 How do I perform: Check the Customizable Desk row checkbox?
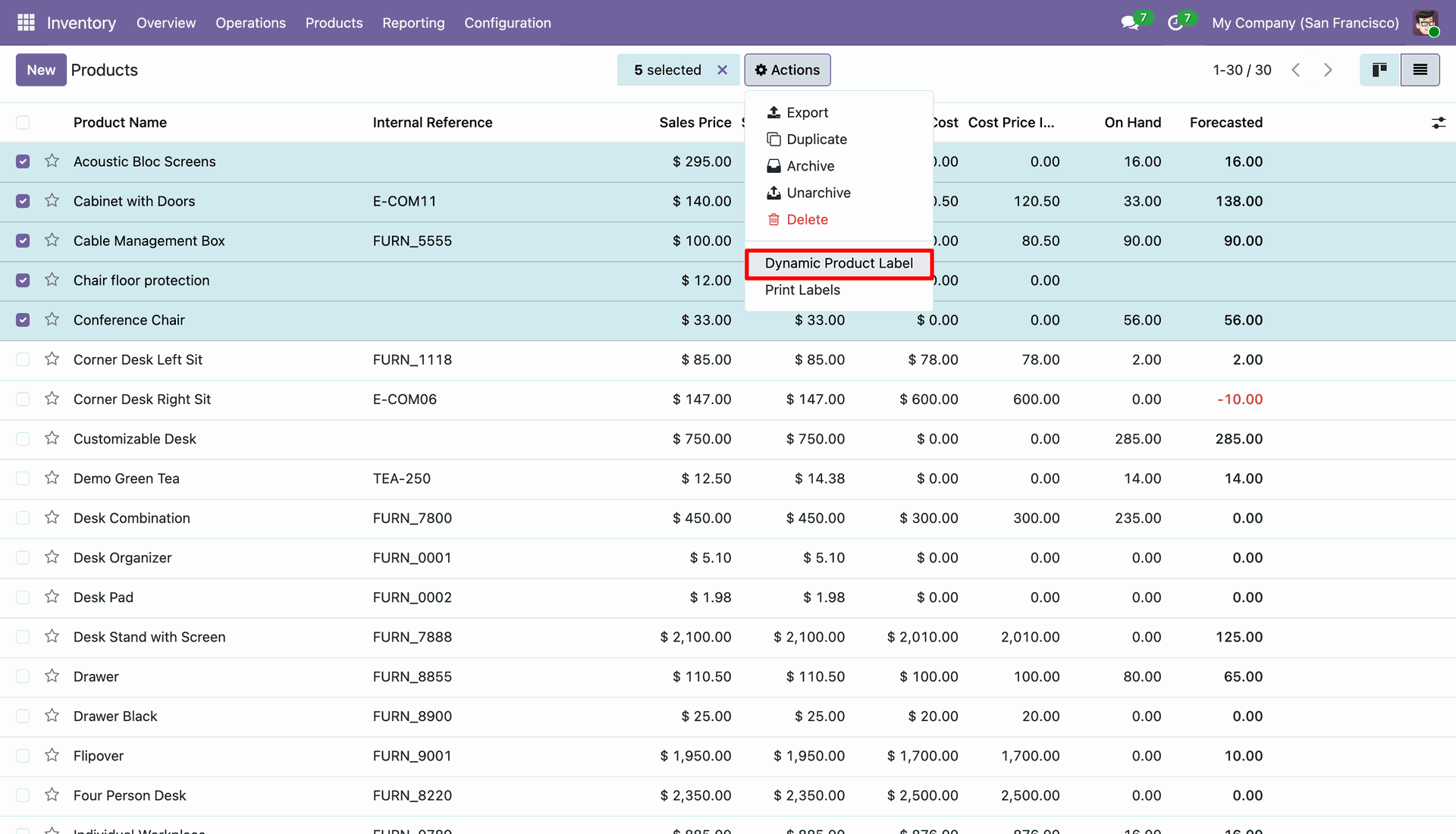click(23, 439)
